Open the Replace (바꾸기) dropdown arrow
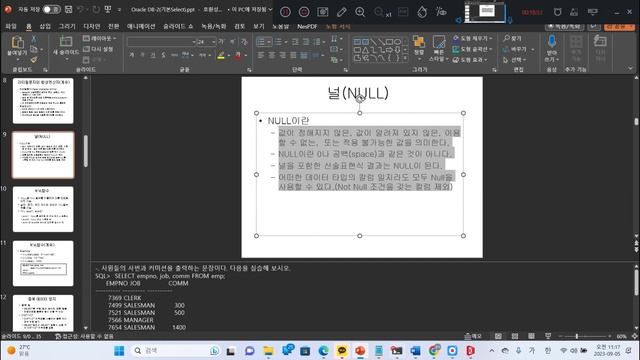This screenshot has width=640, height=360. click(533, 49)
